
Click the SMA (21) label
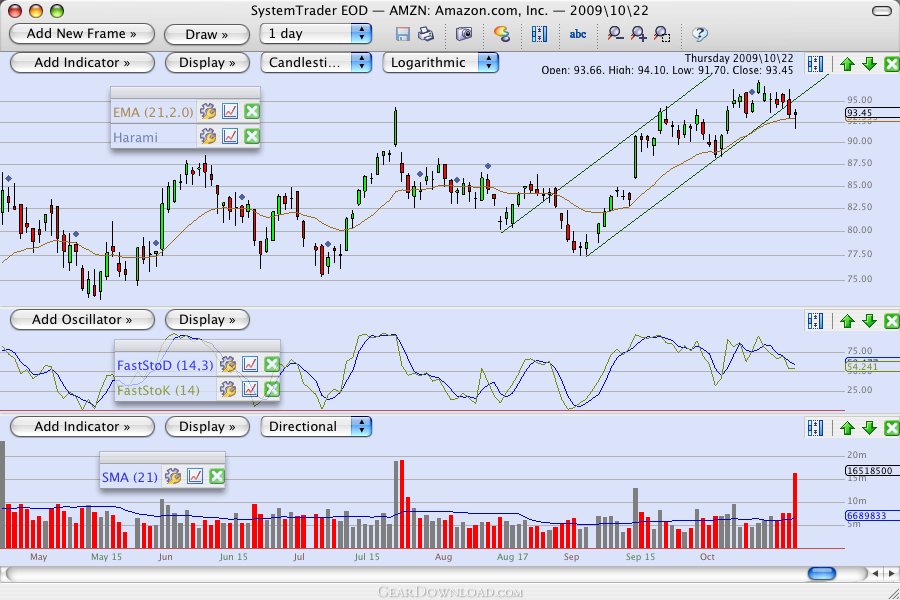[130, 477]
